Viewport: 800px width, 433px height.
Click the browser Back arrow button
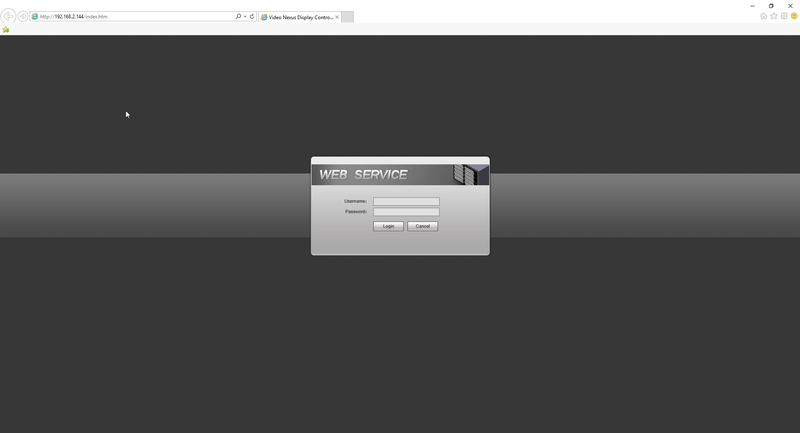[8, 16]
